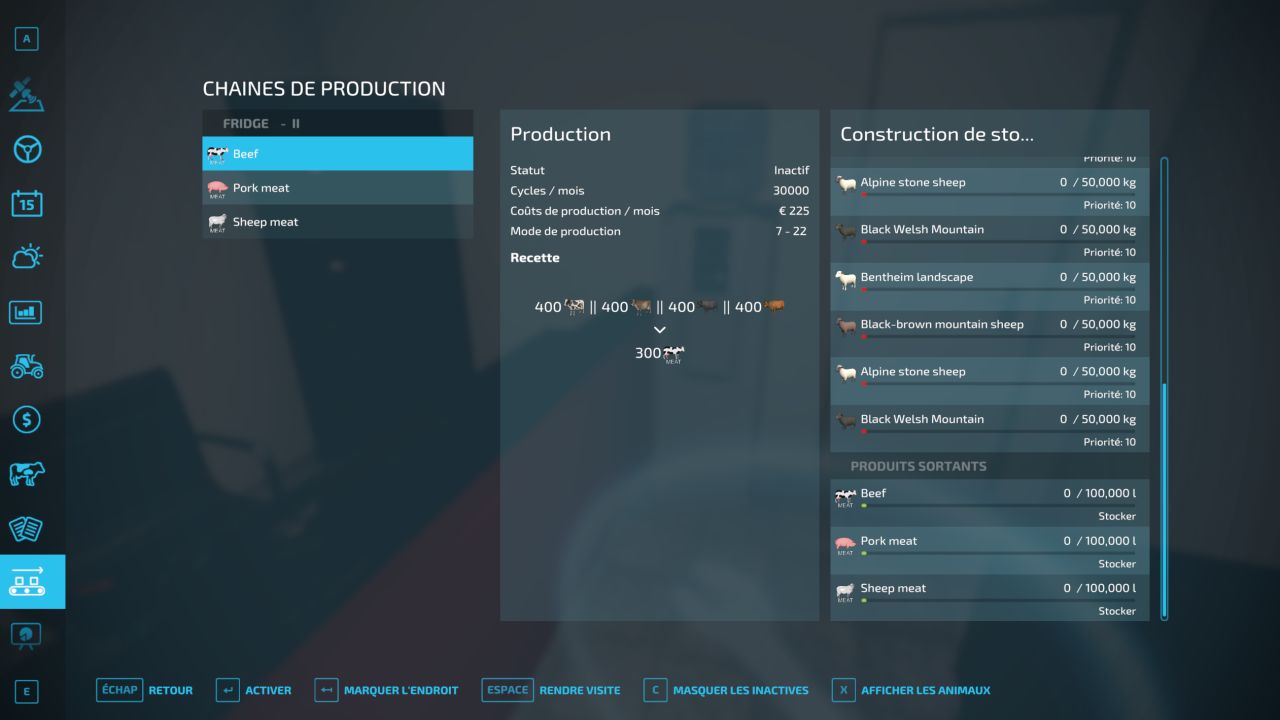Toggle the Stocker mode for outgoing Sheep meat
This screenshot has height=720, width=1280.
click(x=1117, y=611)
